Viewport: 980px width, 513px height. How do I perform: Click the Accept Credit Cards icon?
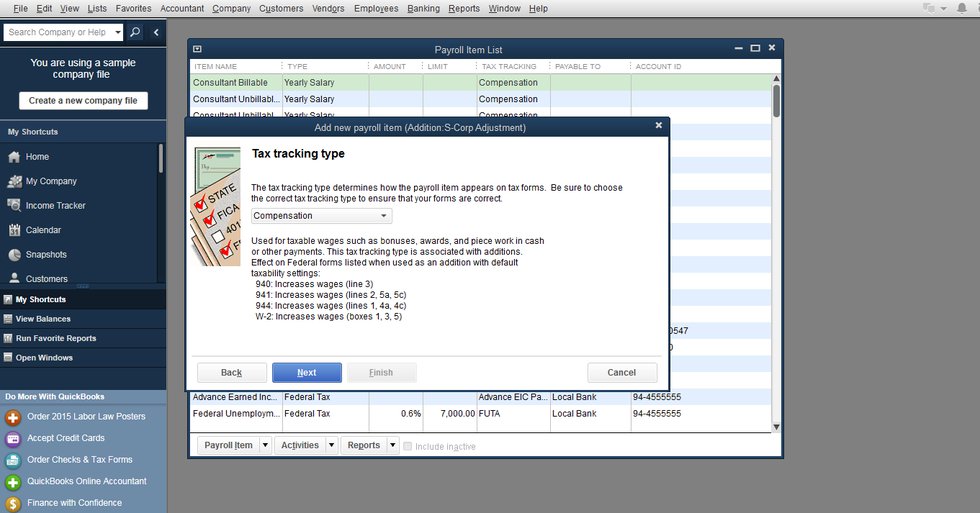point(13,438)
